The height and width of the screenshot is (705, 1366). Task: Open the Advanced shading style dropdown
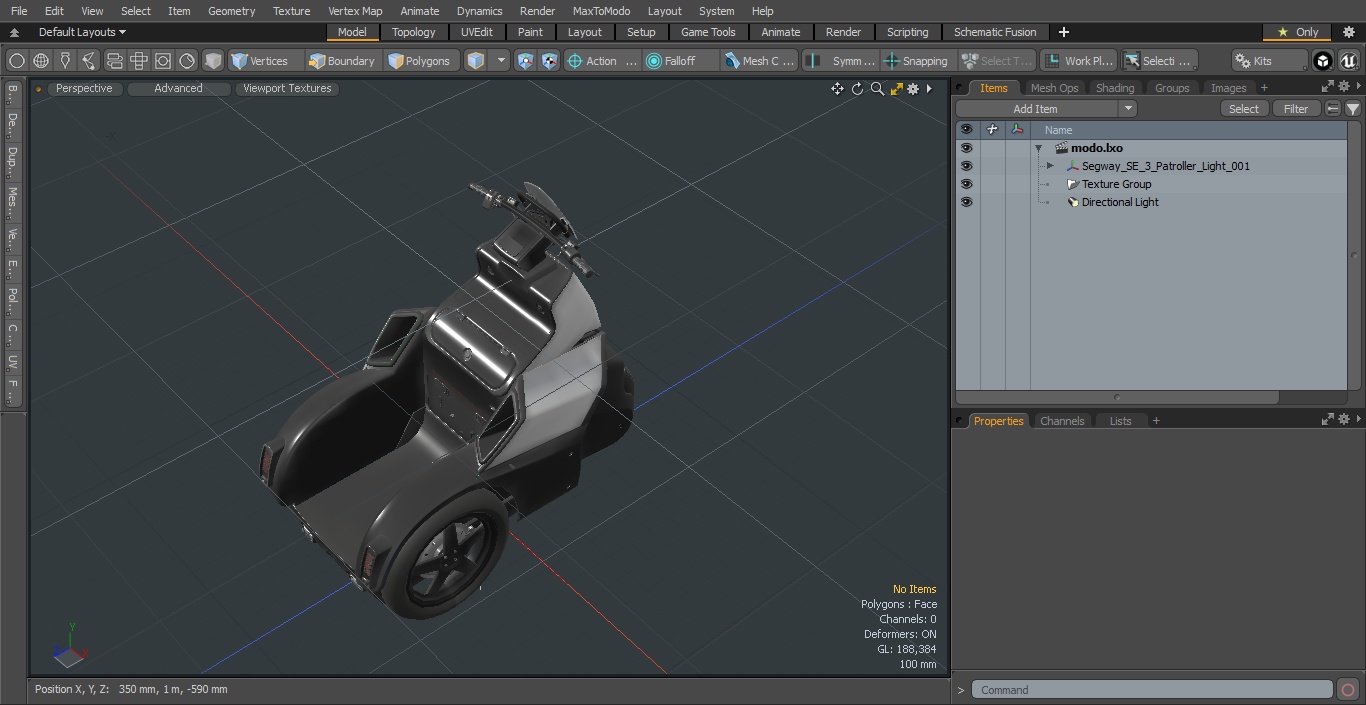(178, 88)
